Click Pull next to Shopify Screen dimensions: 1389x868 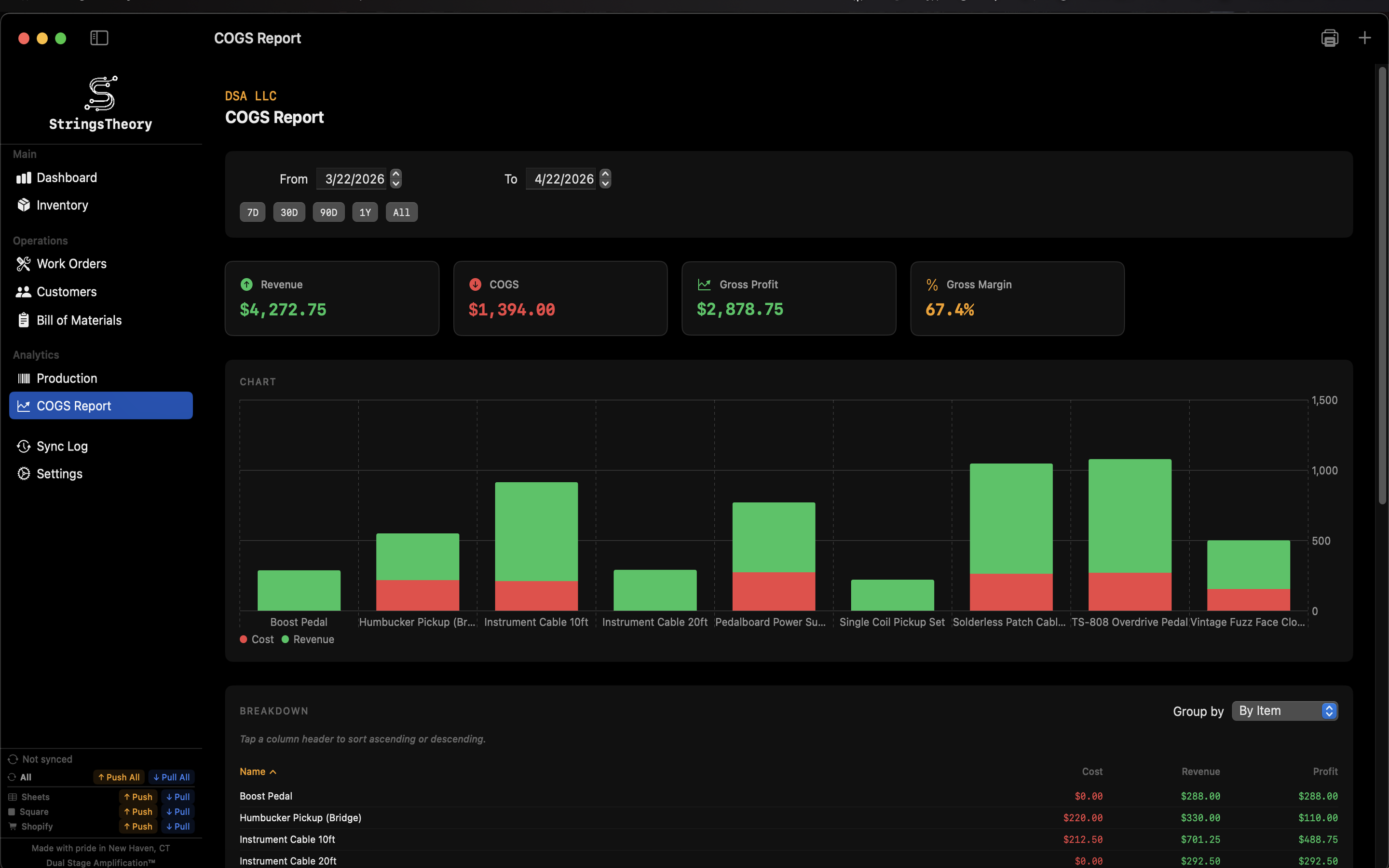pyautogui.click(x=178, y=827)
